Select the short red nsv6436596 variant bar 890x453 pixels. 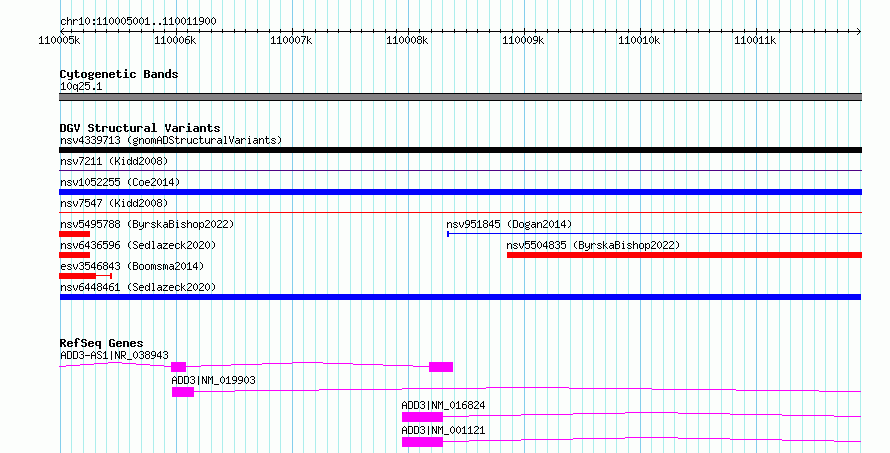pyautogui.click(x=74, y=255)
